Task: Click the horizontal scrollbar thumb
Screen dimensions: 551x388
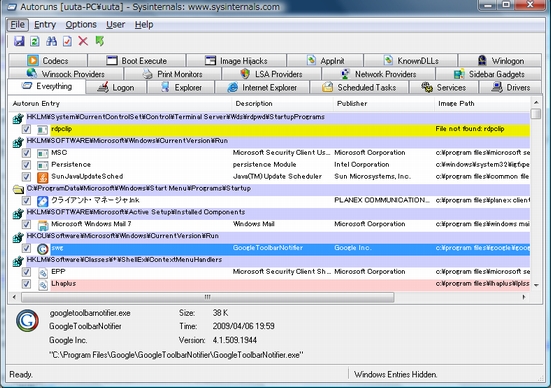Action: [208, 297]
